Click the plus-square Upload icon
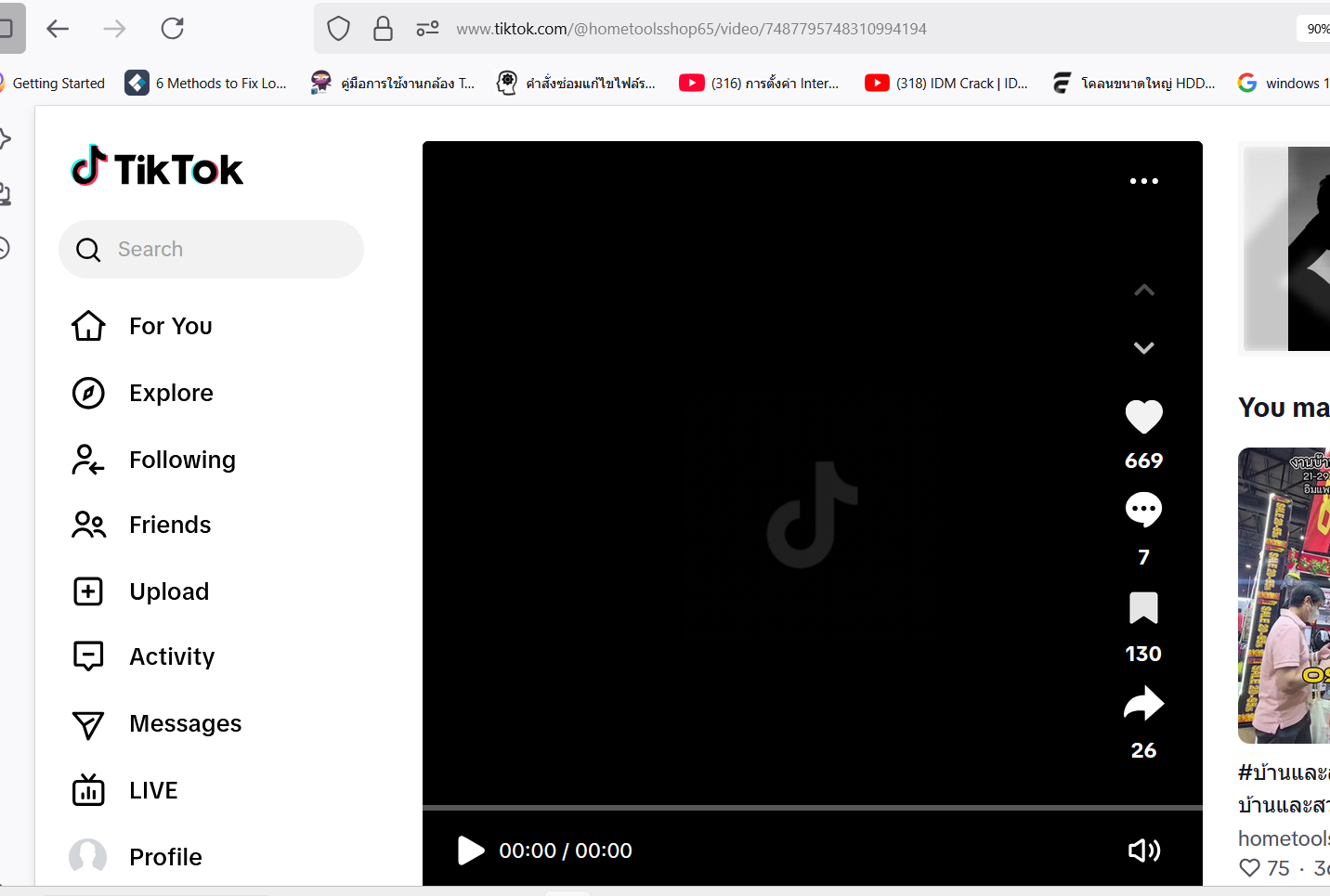 click(x=88, y=591)
